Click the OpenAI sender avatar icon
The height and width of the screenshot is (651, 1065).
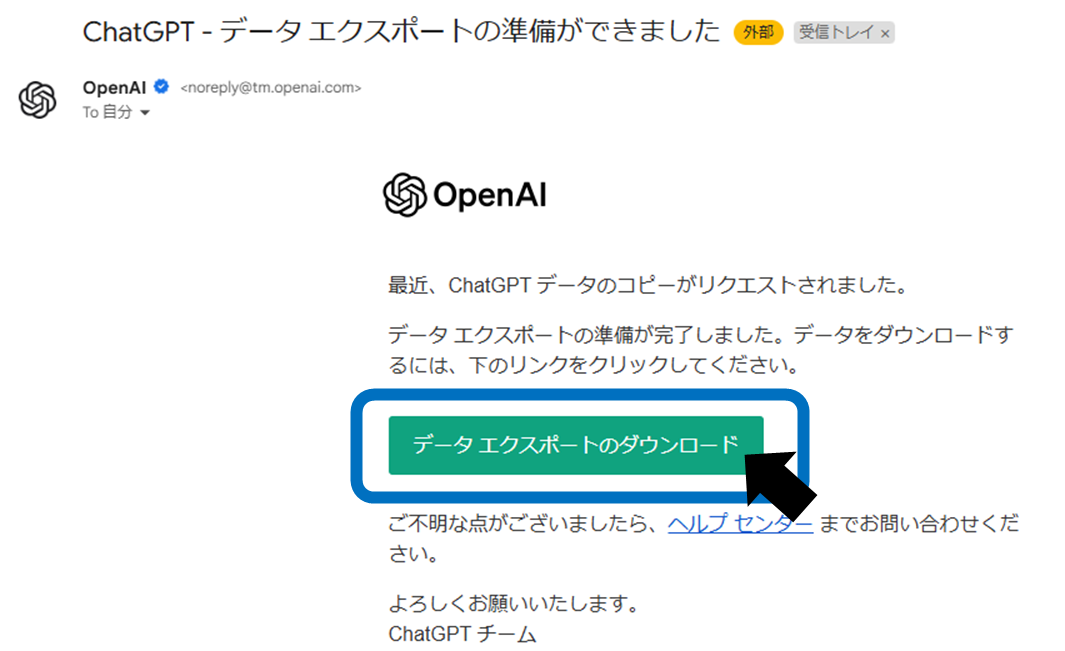[x=37, y=100]
